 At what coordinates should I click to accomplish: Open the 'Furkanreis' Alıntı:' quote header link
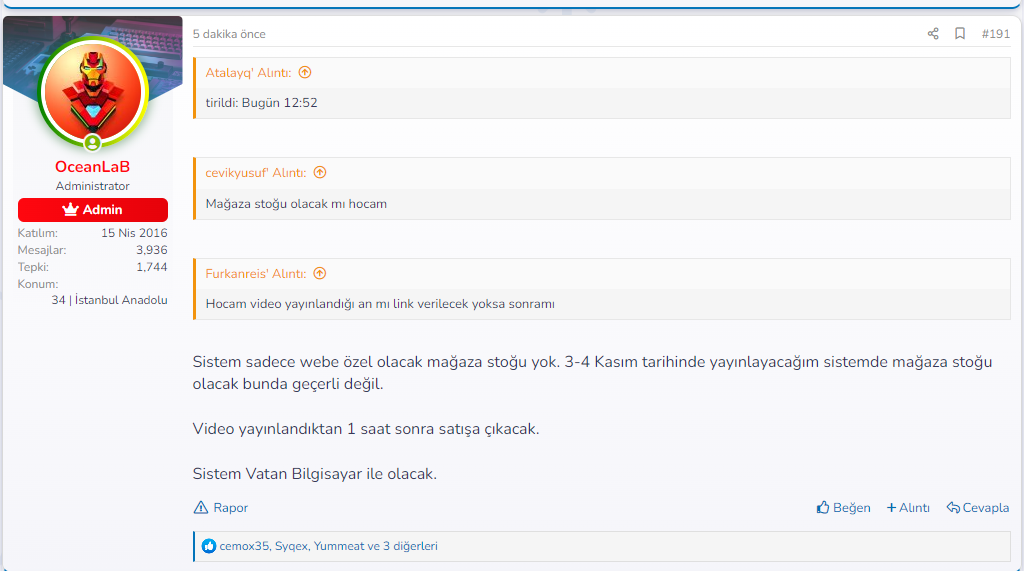(255, 273)
